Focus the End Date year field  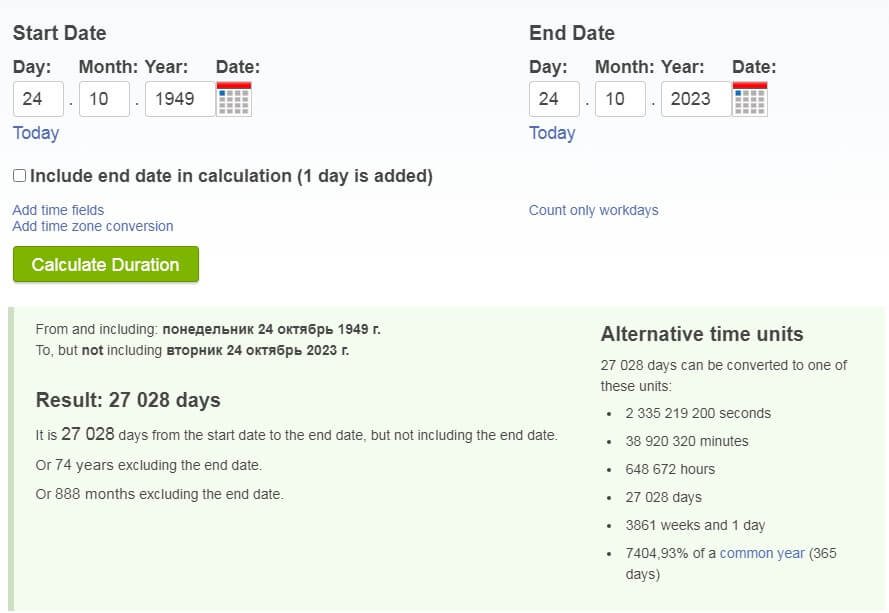(x=695, y=99)
